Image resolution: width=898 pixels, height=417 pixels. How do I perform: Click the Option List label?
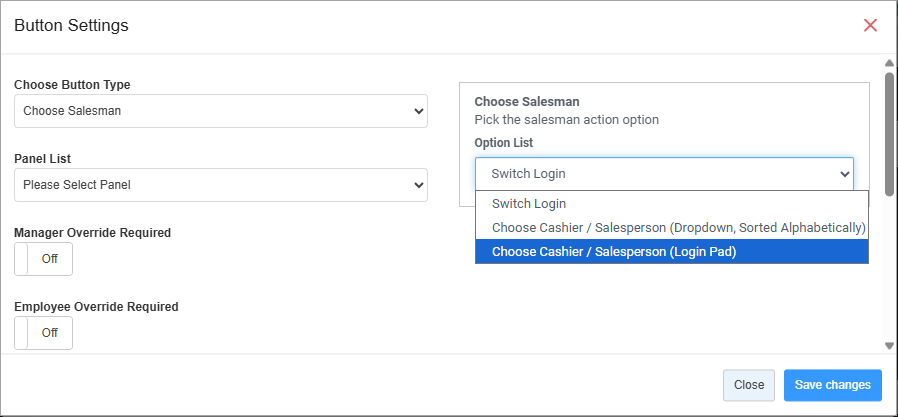point(503,143)
